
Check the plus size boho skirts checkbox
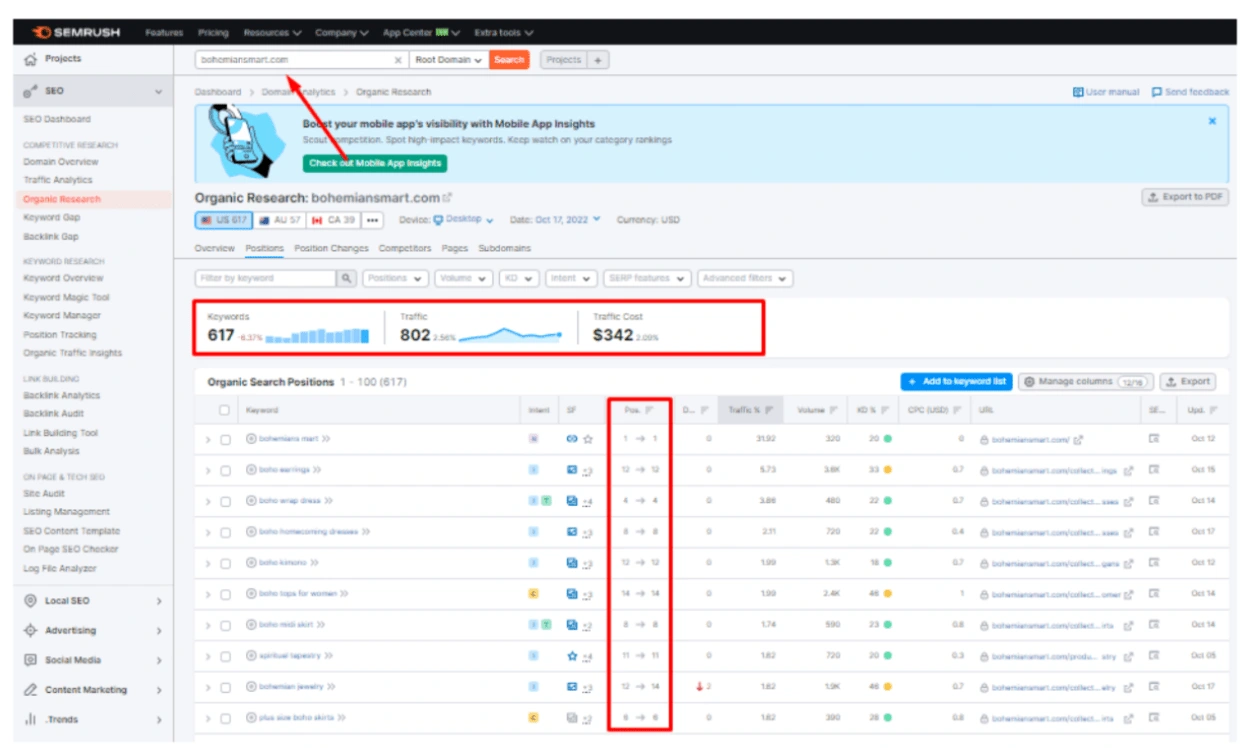(x=225, y=718)
